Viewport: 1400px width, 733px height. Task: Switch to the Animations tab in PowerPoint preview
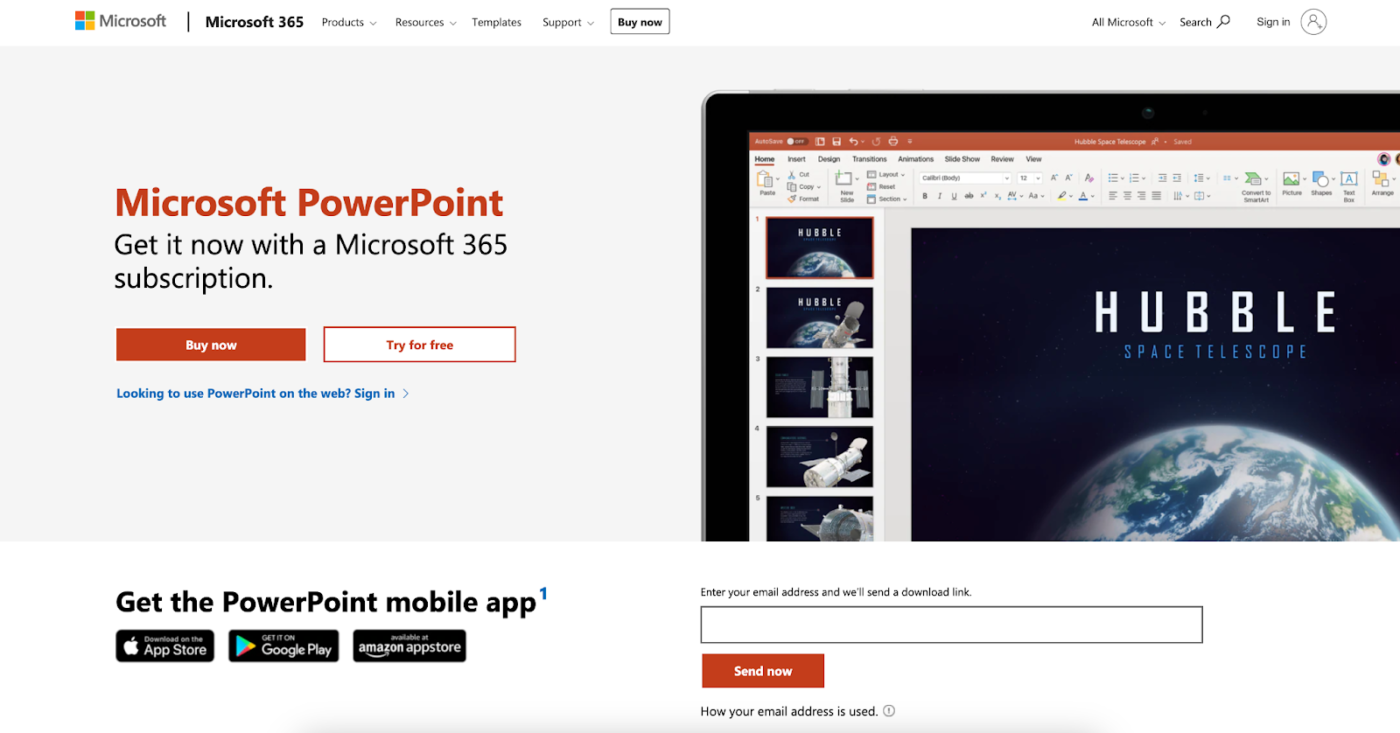(916, 159)
